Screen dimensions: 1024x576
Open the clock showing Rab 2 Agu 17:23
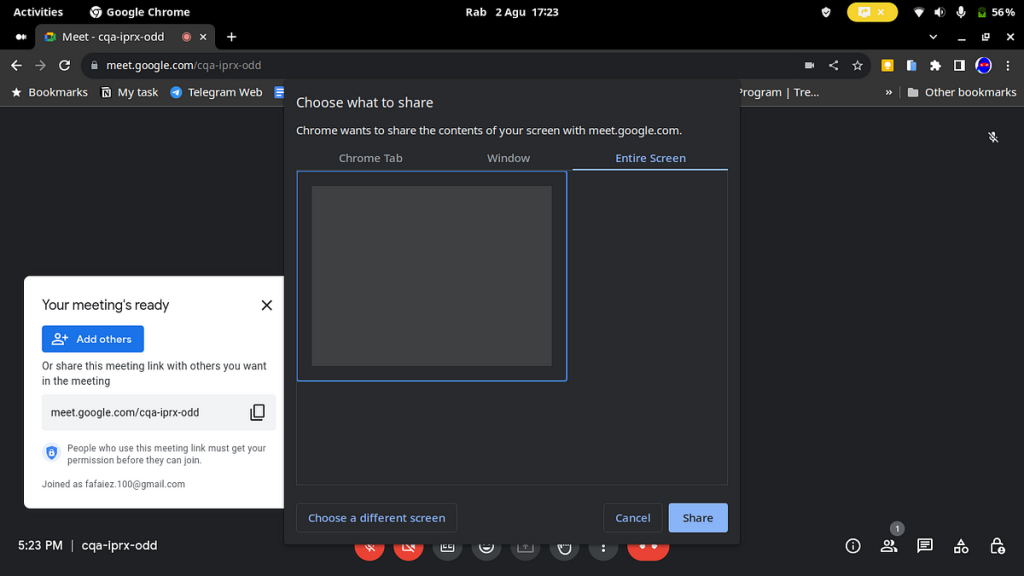[512, 12]
